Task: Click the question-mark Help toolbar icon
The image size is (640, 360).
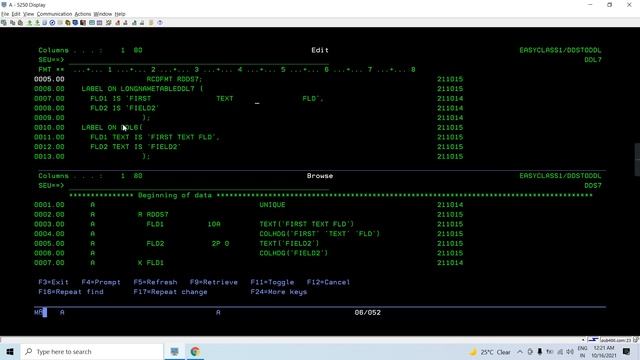Action: (160, 22)
